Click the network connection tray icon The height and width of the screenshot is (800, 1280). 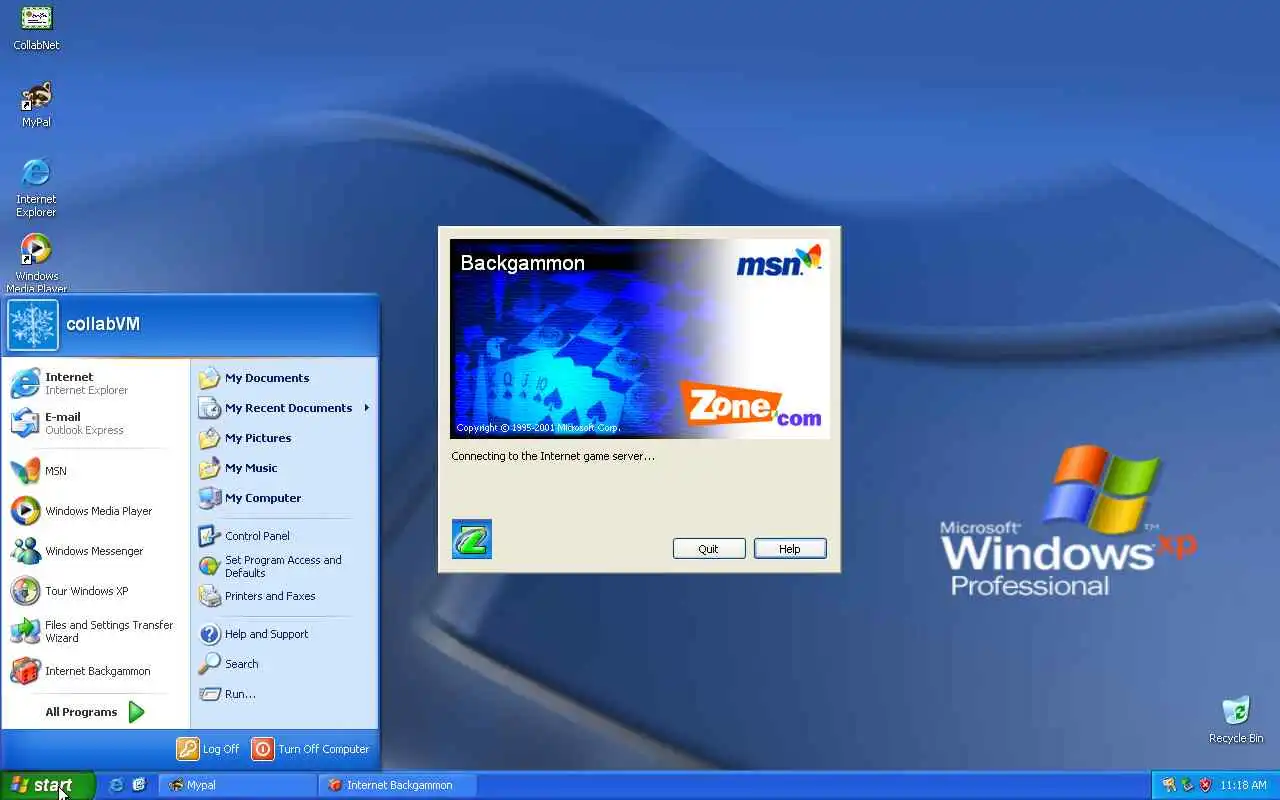(1187, 785)
